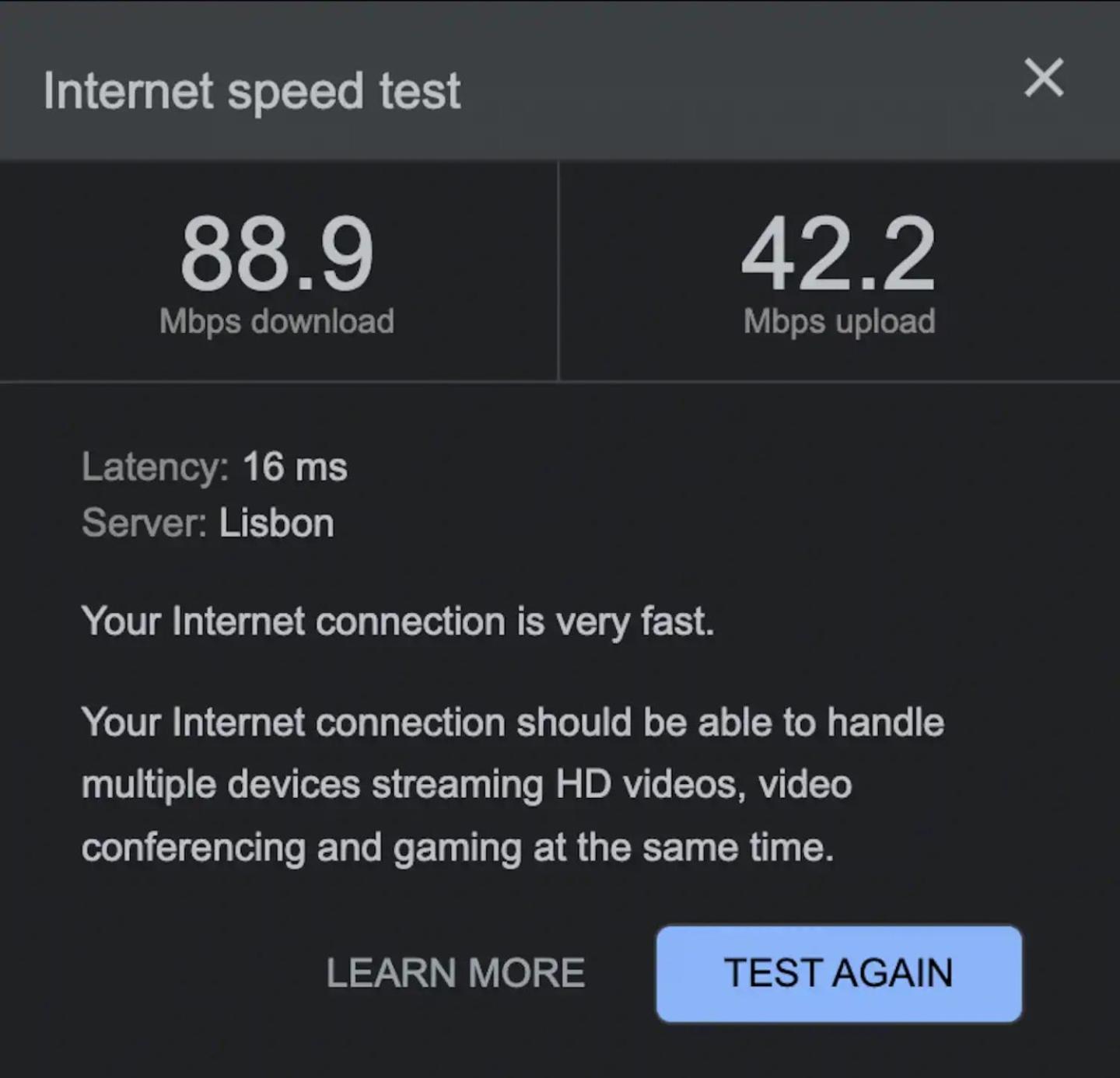Click the TEST AGAIN button
The height and width of the screenshot is (1078, 1120).
click(x=838, y=973)
